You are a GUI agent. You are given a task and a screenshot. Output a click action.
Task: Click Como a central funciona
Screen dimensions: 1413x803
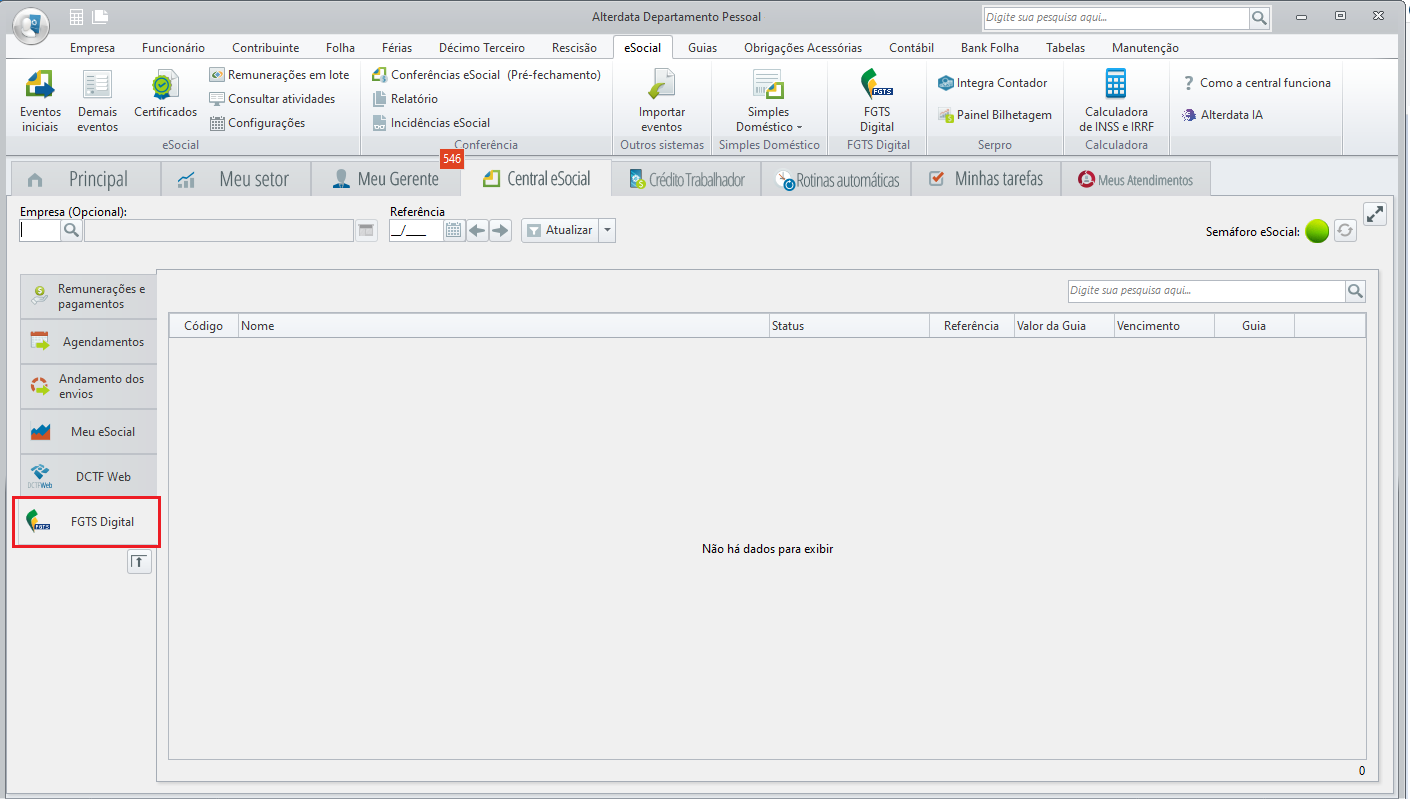[1256, 83]
